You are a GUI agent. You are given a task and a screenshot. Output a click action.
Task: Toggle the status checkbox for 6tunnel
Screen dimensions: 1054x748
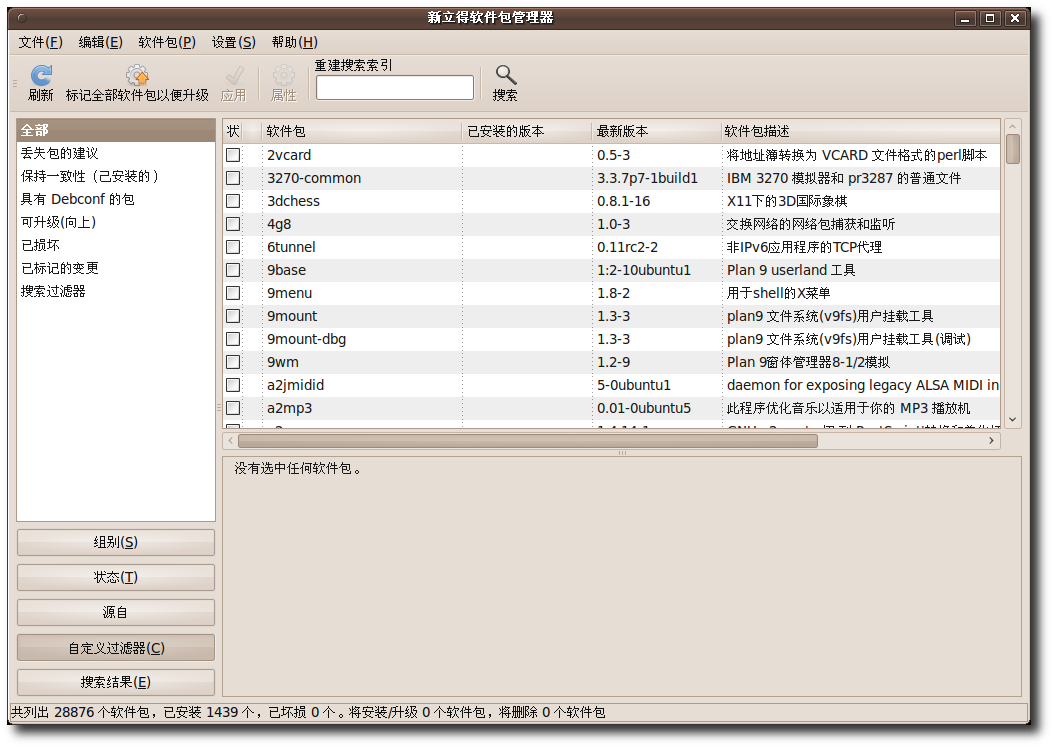(233, 247)
